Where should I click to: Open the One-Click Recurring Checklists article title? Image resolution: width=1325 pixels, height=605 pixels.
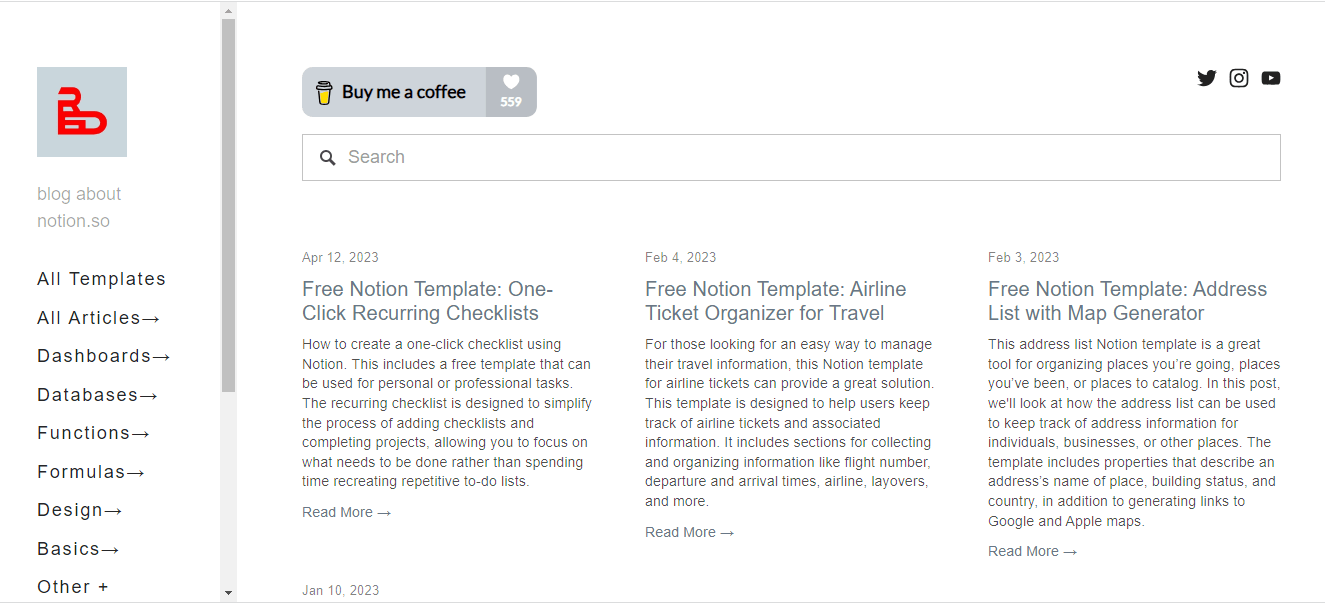pos(427,301)
